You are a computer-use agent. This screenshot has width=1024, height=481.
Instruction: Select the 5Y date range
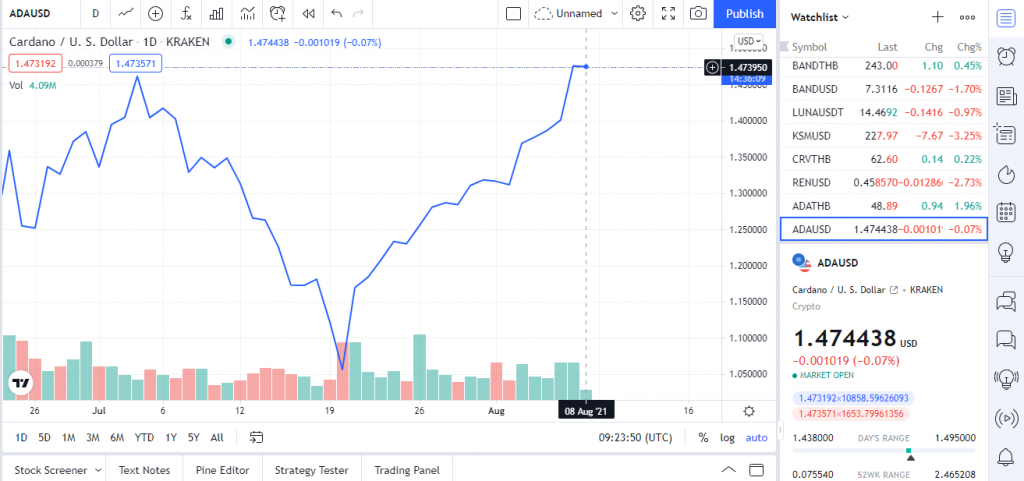click(x=193, y=437)
